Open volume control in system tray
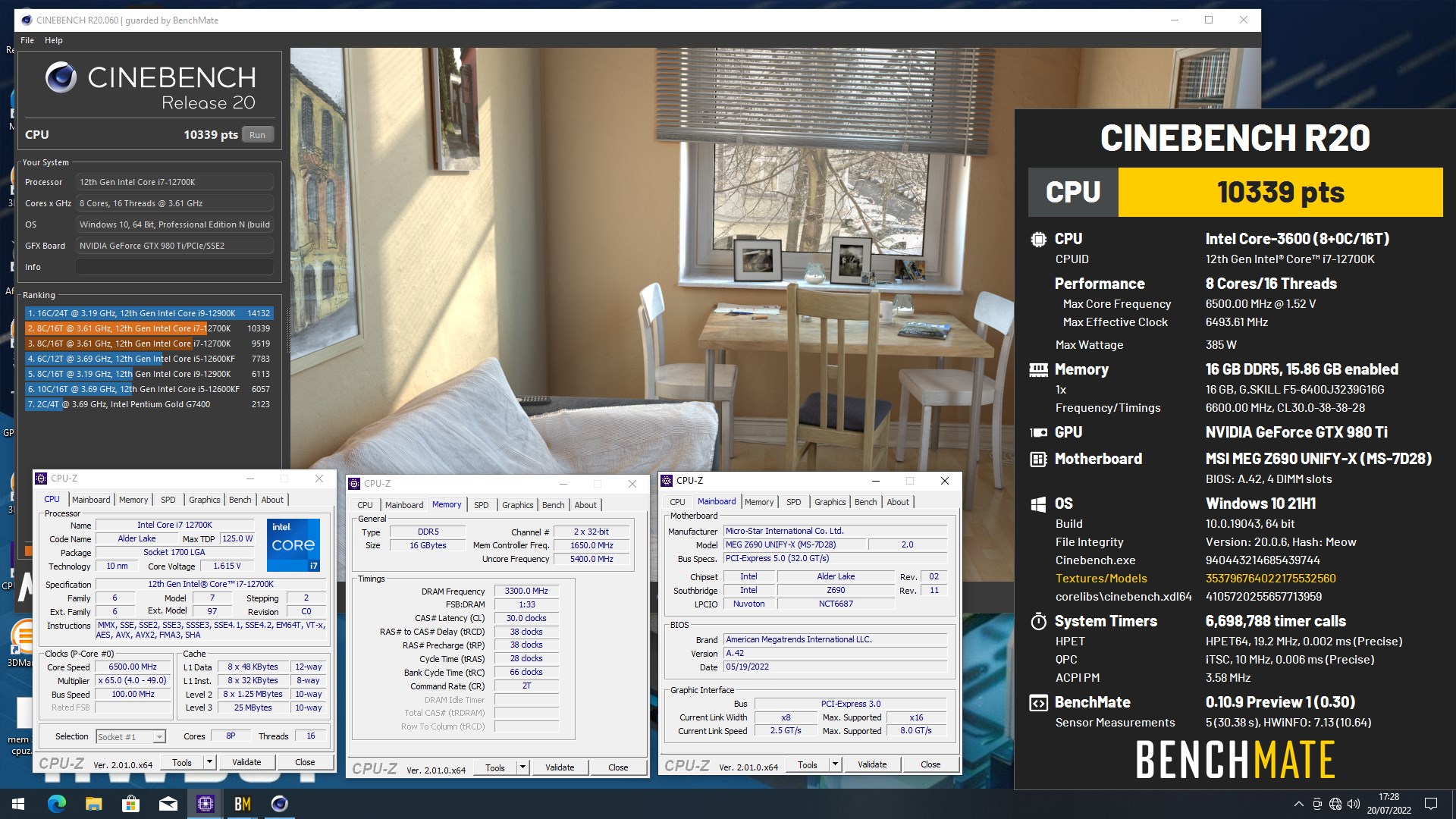The height and width of the screenshot is (819, 1456). pyautogui.click(x=1354, y=804)
